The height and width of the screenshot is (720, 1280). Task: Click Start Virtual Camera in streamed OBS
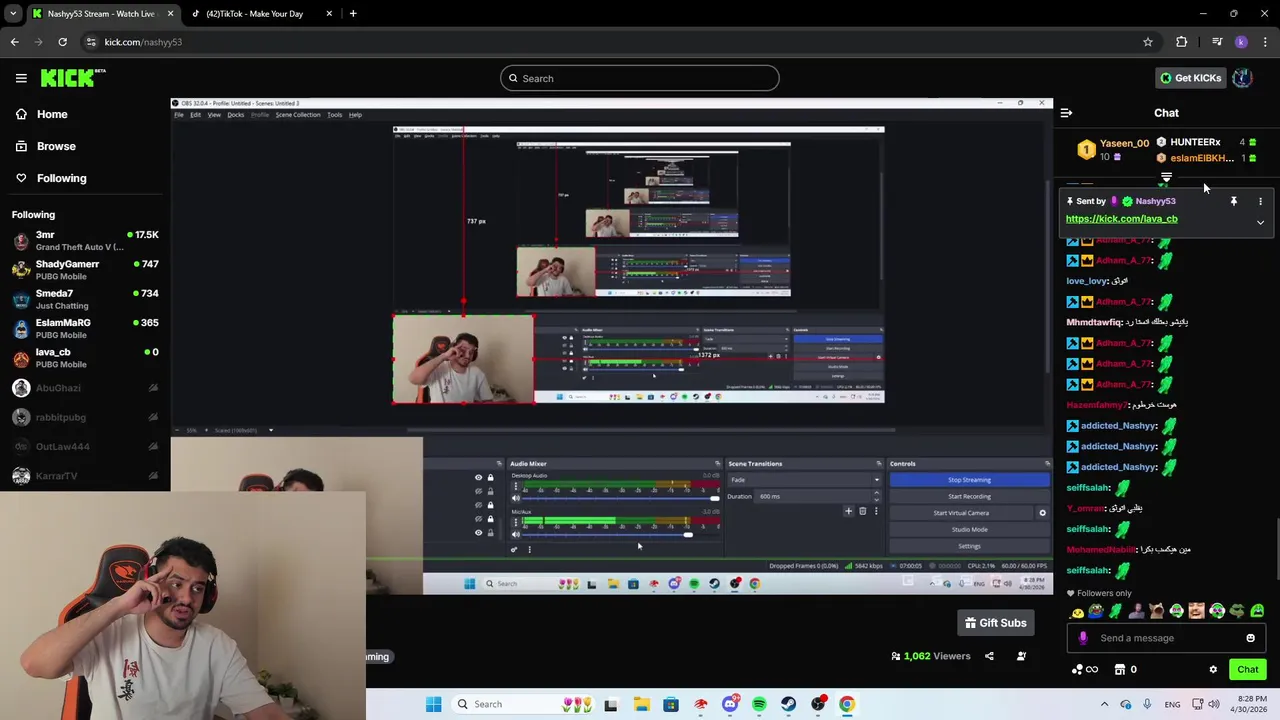[x=961, y=513]
